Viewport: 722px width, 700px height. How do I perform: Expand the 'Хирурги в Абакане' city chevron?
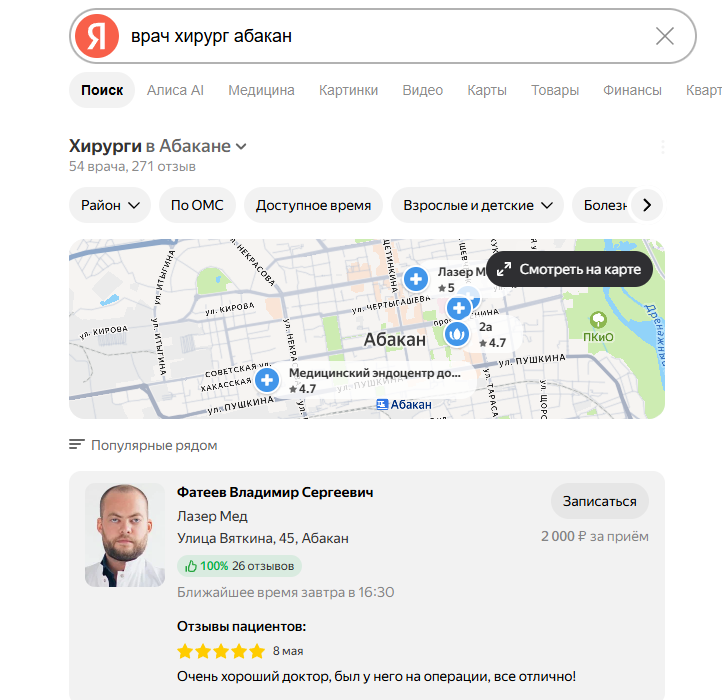coord(241,147)
